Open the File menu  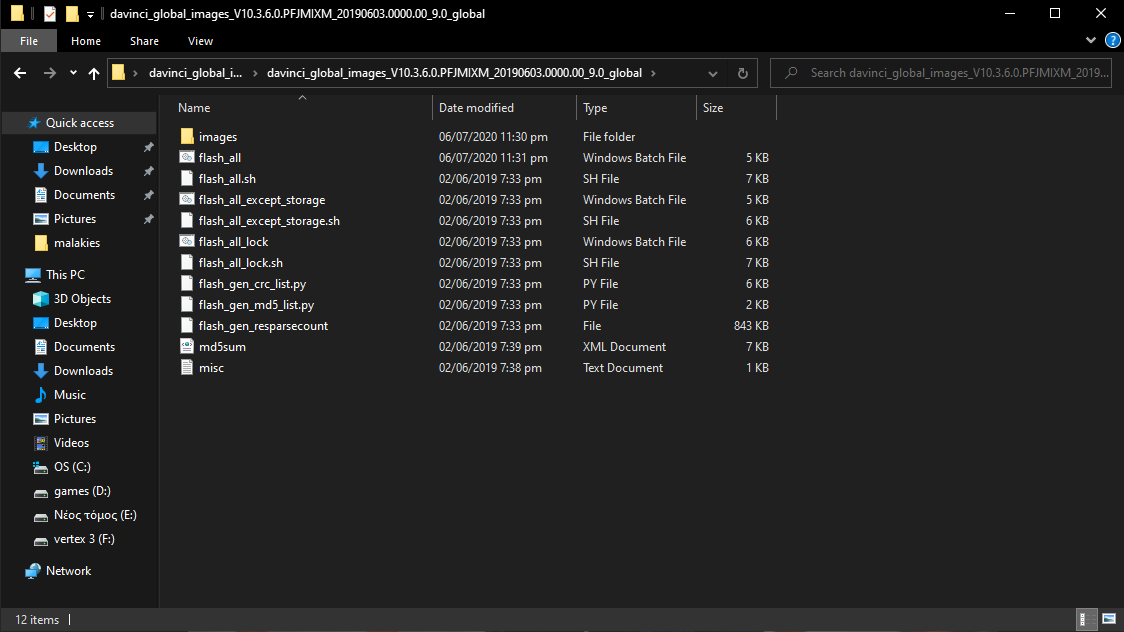tap(29, 41)
